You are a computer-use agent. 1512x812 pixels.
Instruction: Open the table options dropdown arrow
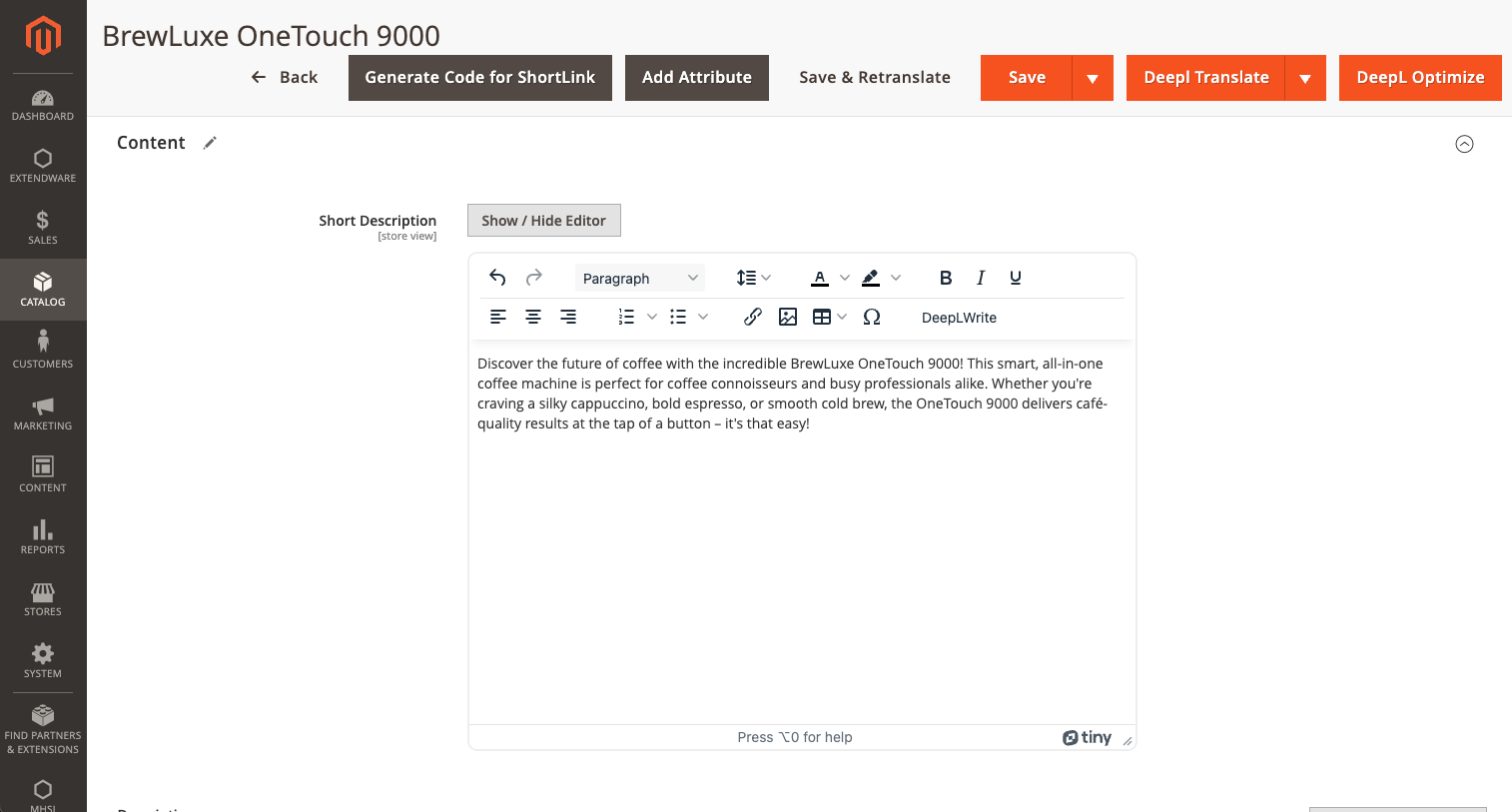tap(843, 317)
